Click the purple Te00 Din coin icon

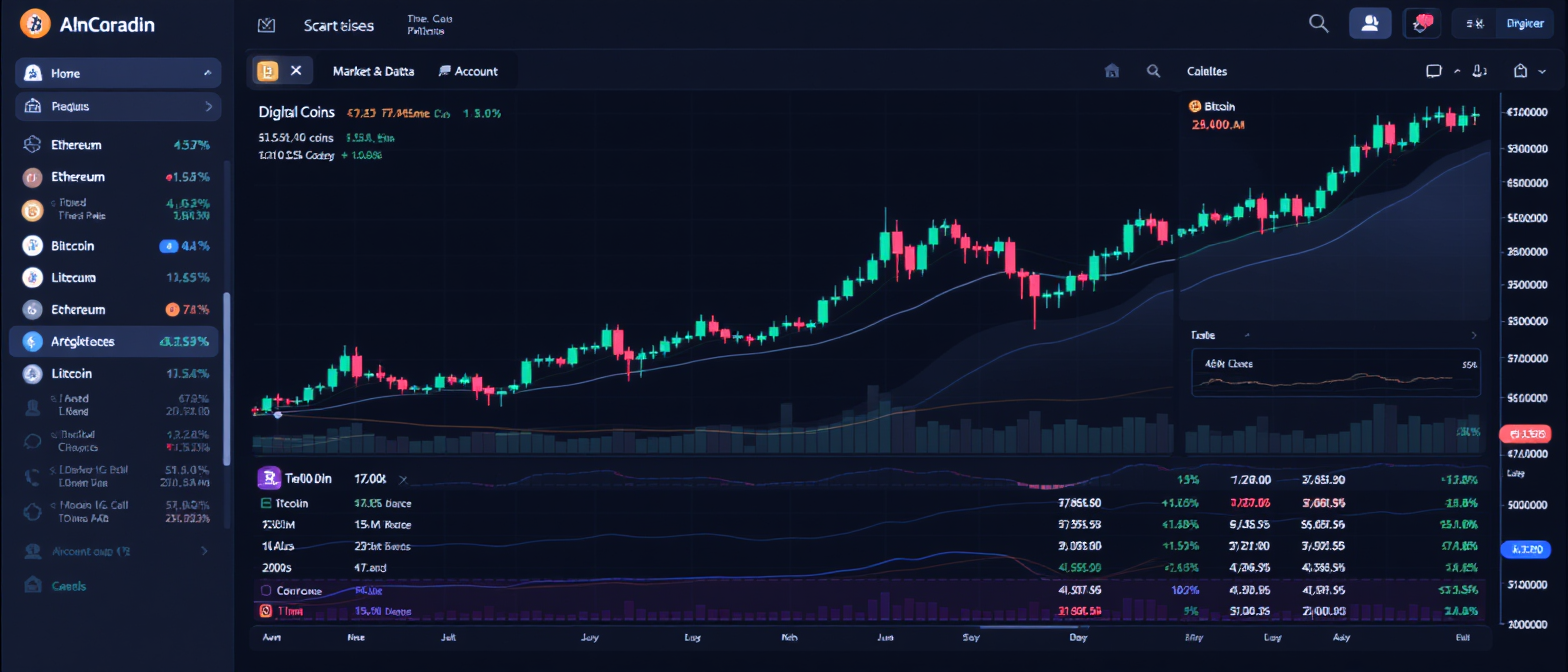point(267,479)
